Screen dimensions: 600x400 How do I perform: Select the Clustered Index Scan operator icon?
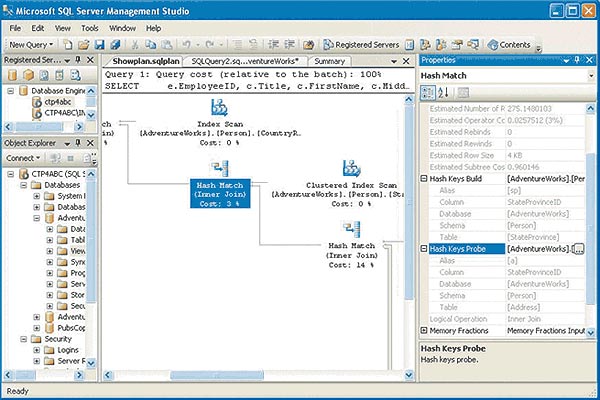point(352,170)
